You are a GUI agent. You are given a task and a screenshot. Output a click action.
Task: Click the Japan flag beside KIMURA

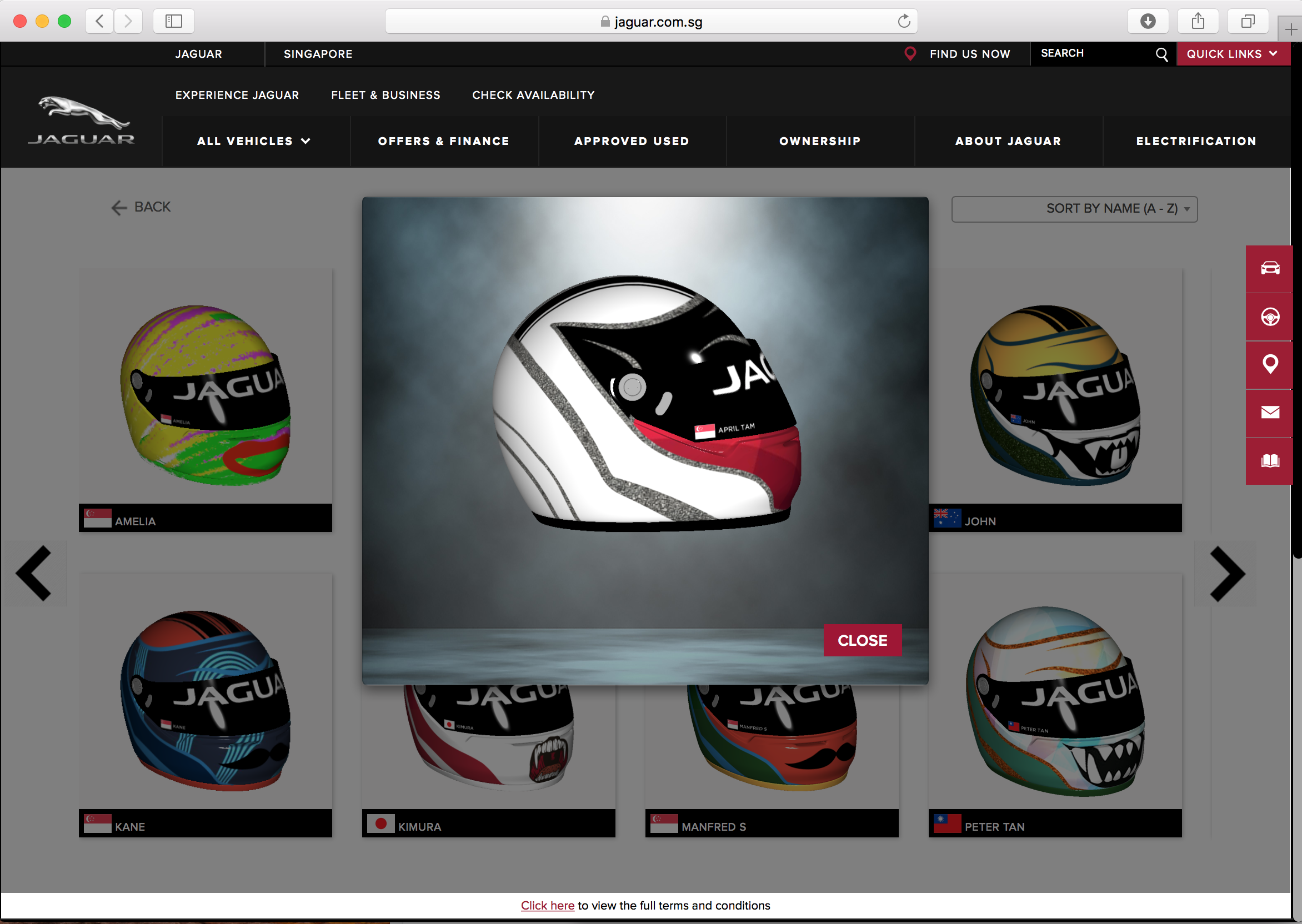[380, 823]
